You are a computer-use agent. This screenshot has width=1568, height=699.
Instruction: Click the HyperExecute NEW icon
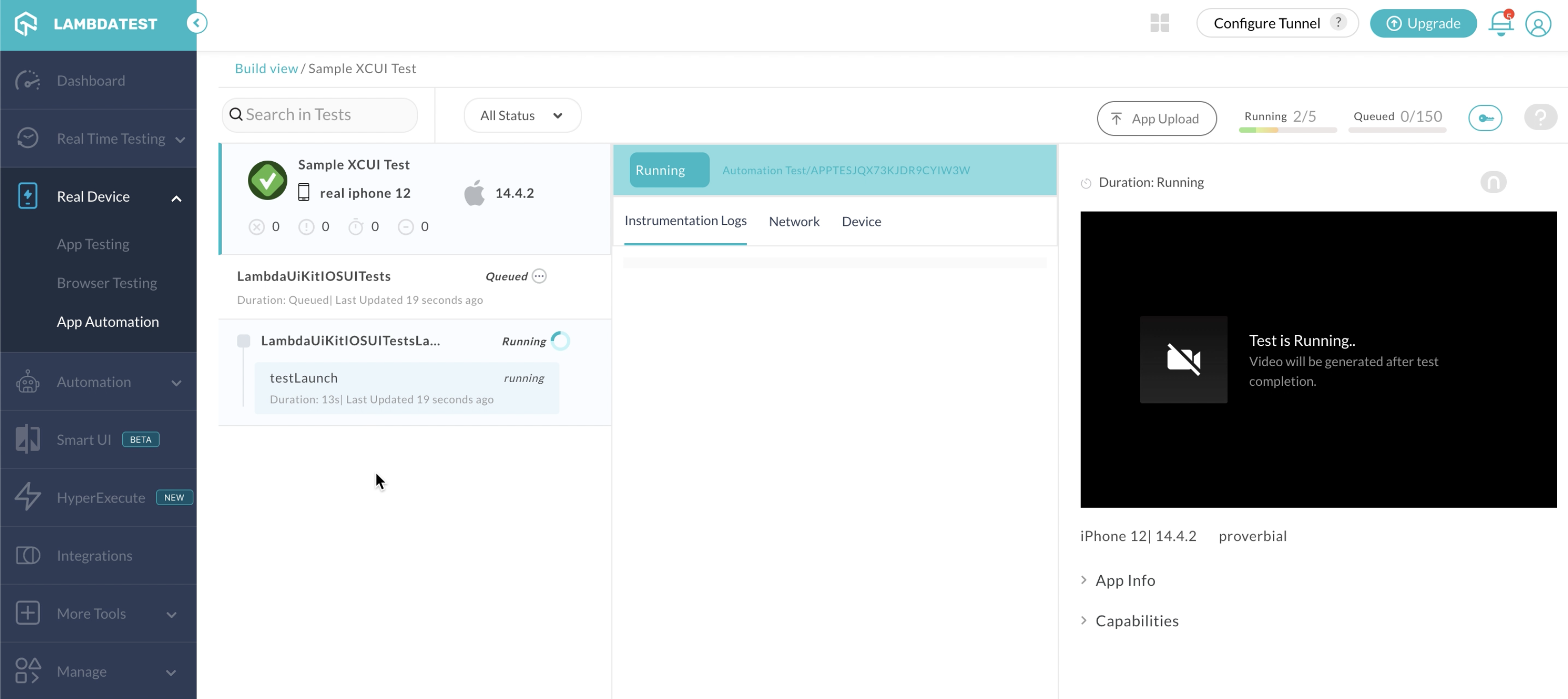tap(100, 497)
